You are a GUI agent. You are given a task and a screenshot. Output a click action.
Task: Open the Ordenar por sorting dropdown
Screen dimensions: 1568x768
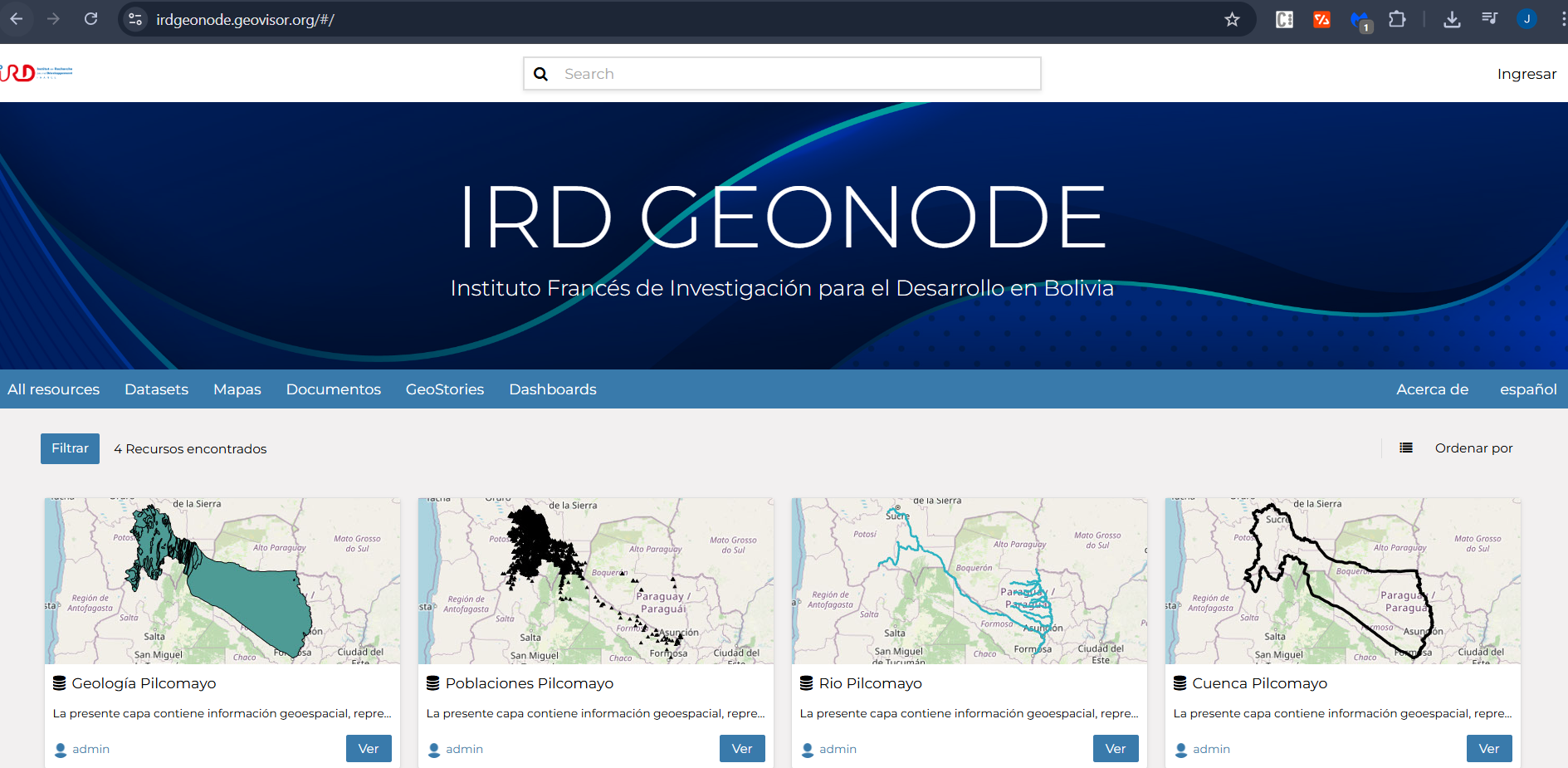(1473, 448)
